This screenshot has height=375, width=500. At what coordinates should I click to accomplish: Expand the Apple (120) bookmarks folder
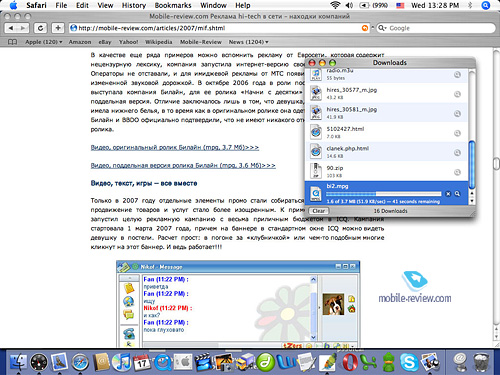pyautogui.click(x=44, y=42)
